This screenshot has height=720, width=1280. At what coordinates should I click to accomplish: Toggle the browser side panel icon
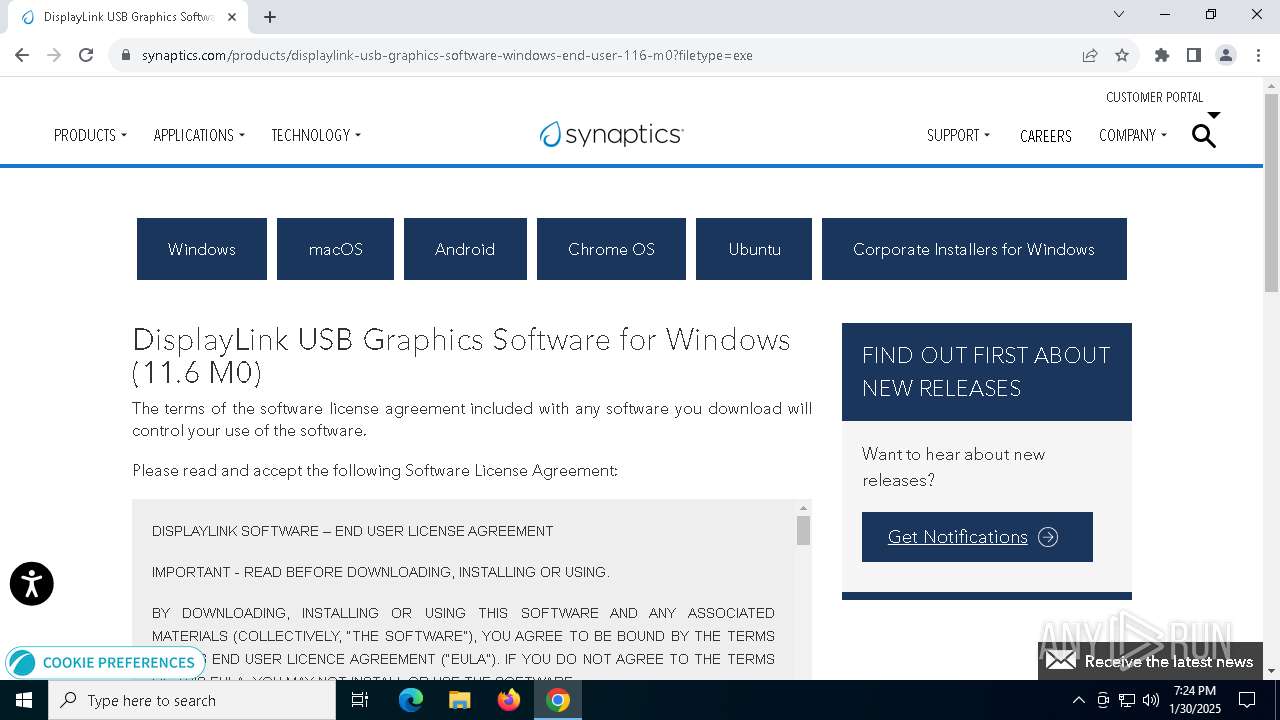click(1194, 55)
